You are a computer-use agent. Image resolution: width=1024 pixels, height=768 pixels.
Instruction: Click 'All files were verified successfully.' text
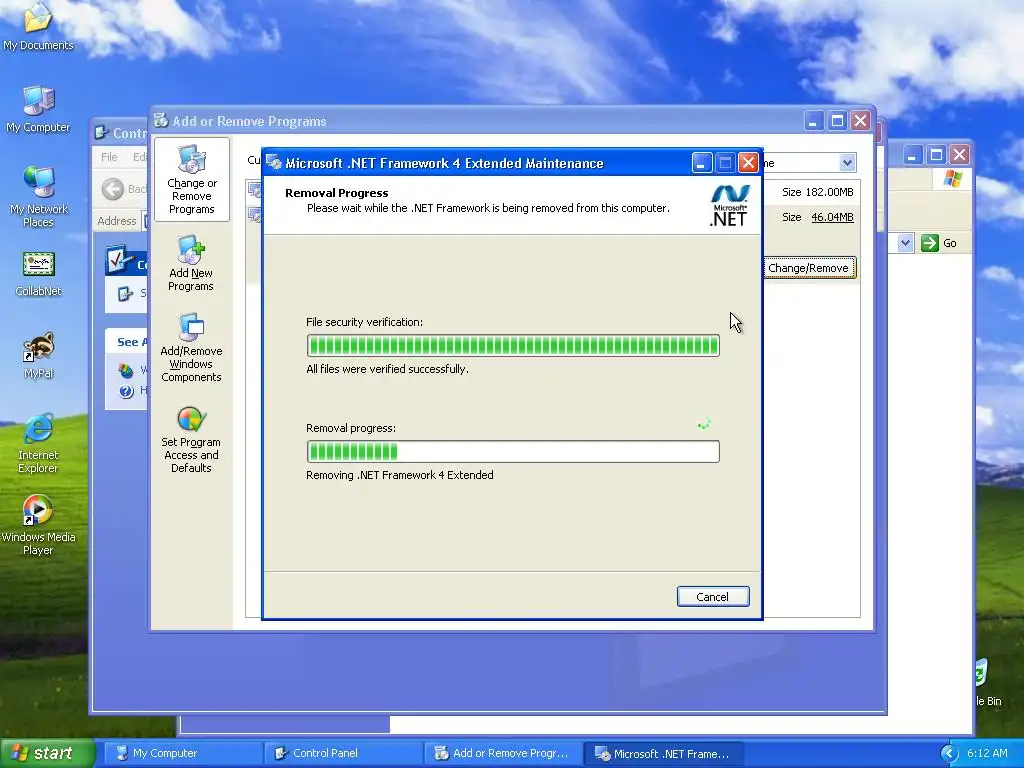click(387, 369)
